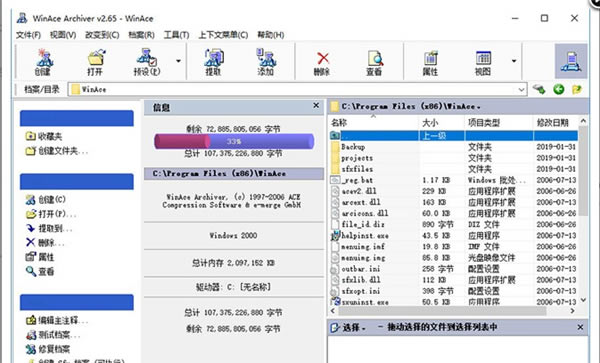Open the 档案/目录 path combo box dropdown
Image resolution: width=600 pixels, height=363 pixels.
click(x=521, y=90)
